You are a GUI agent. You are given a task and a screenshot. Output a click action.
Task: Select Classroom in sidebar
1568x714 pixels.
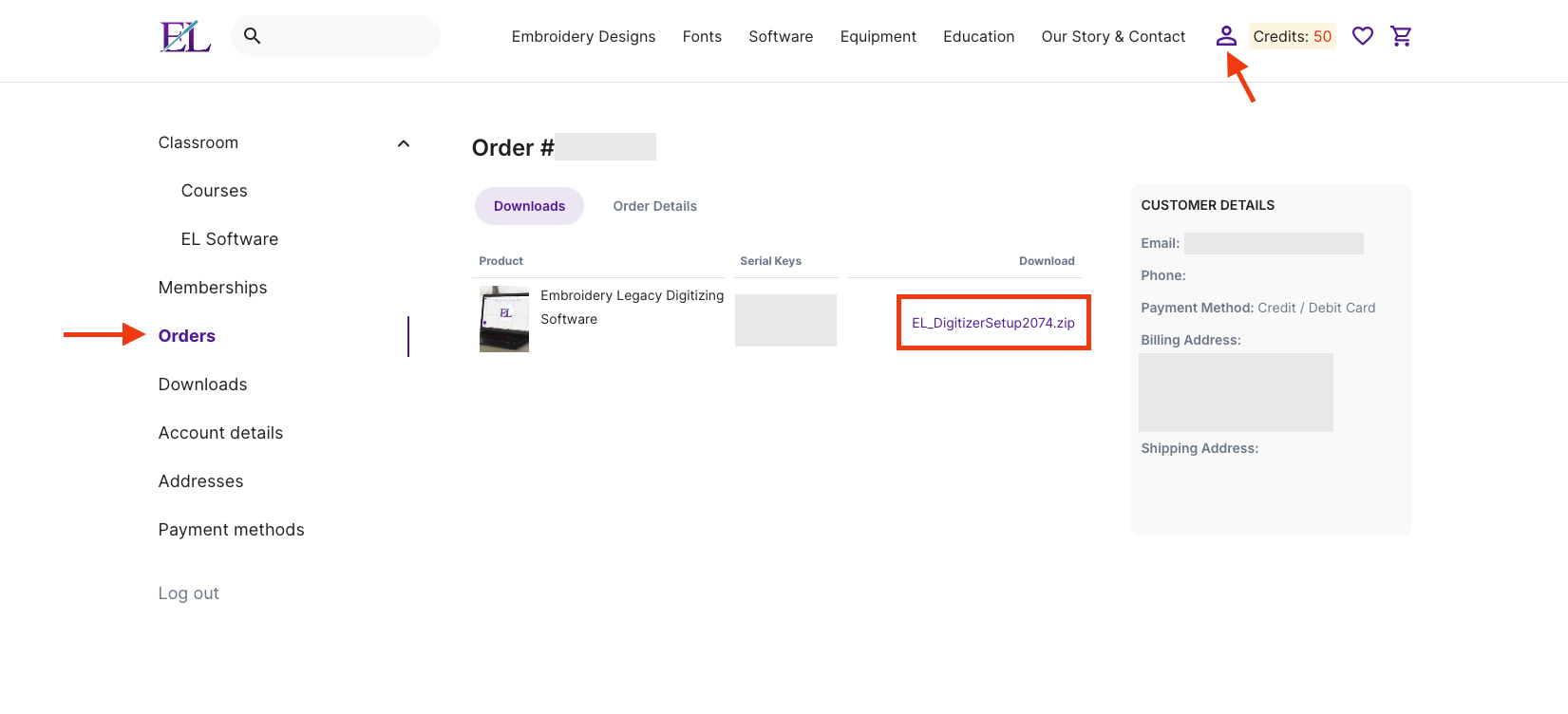click(x=198, y=142)
